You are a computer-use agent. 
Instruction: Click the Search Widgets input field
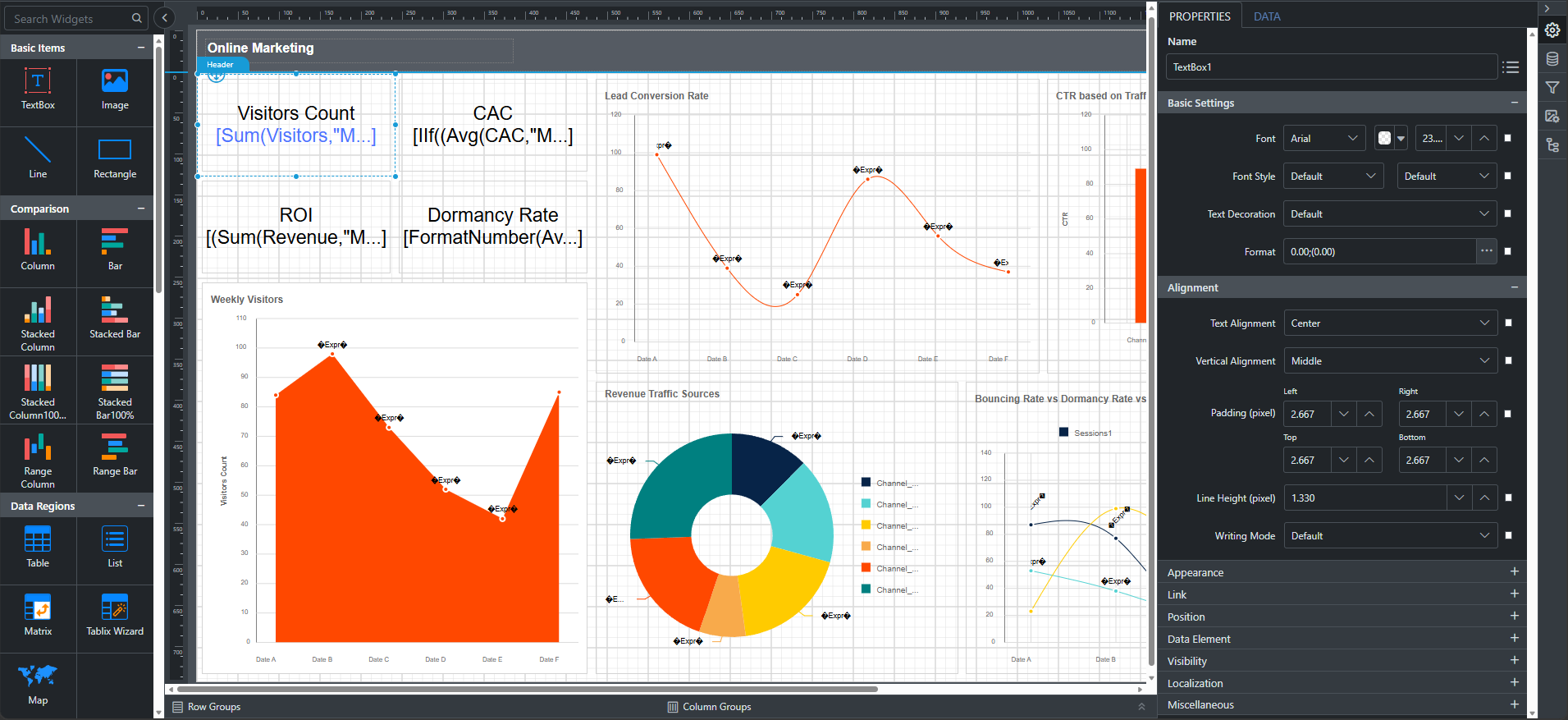(x=77, y=18)
